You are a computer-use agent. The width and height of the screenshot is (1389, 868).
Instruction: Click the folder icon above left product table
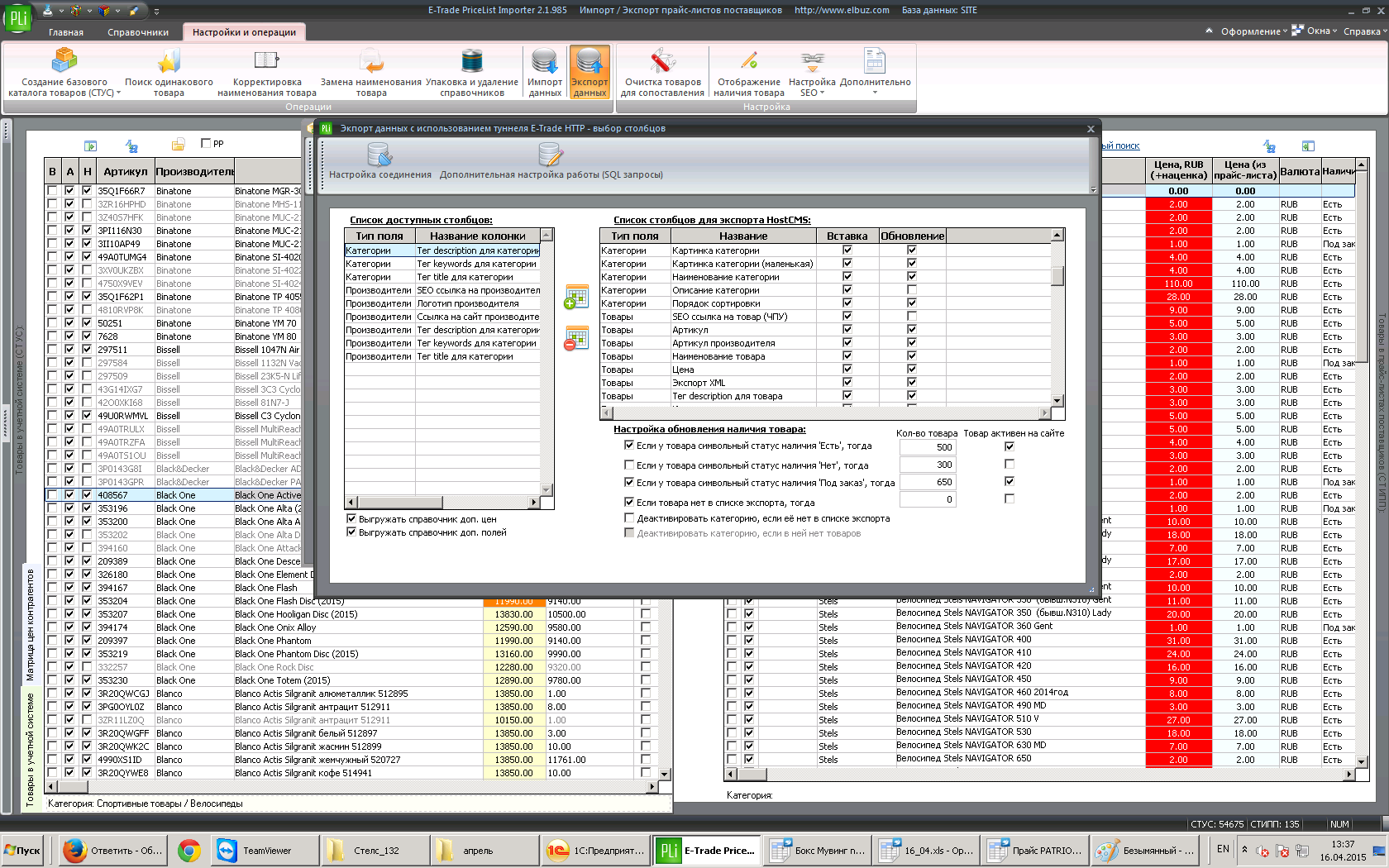coord(178,145)
